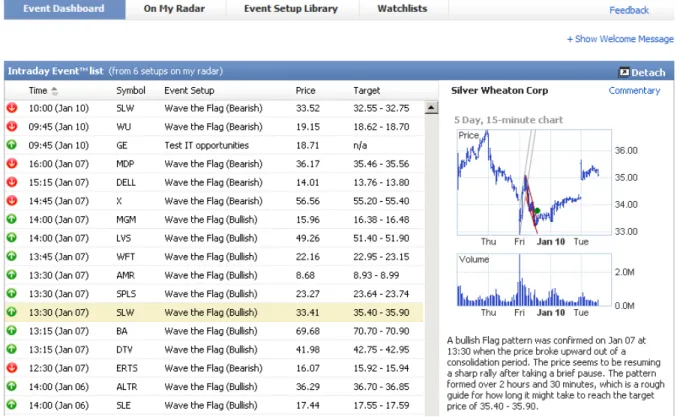Open the Event Setup Library tab
This screenshot has height=417, width=677.
[x=291, y=9]
